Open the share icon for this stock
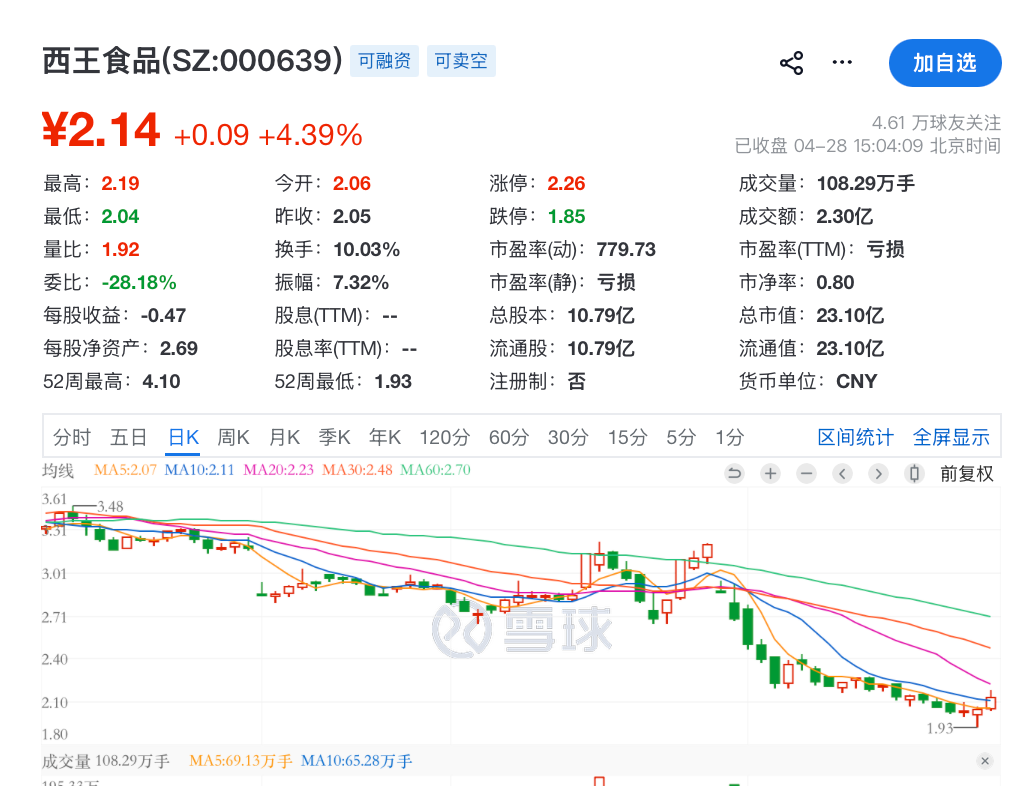The image size is (1036, 786). pos(792,61)
